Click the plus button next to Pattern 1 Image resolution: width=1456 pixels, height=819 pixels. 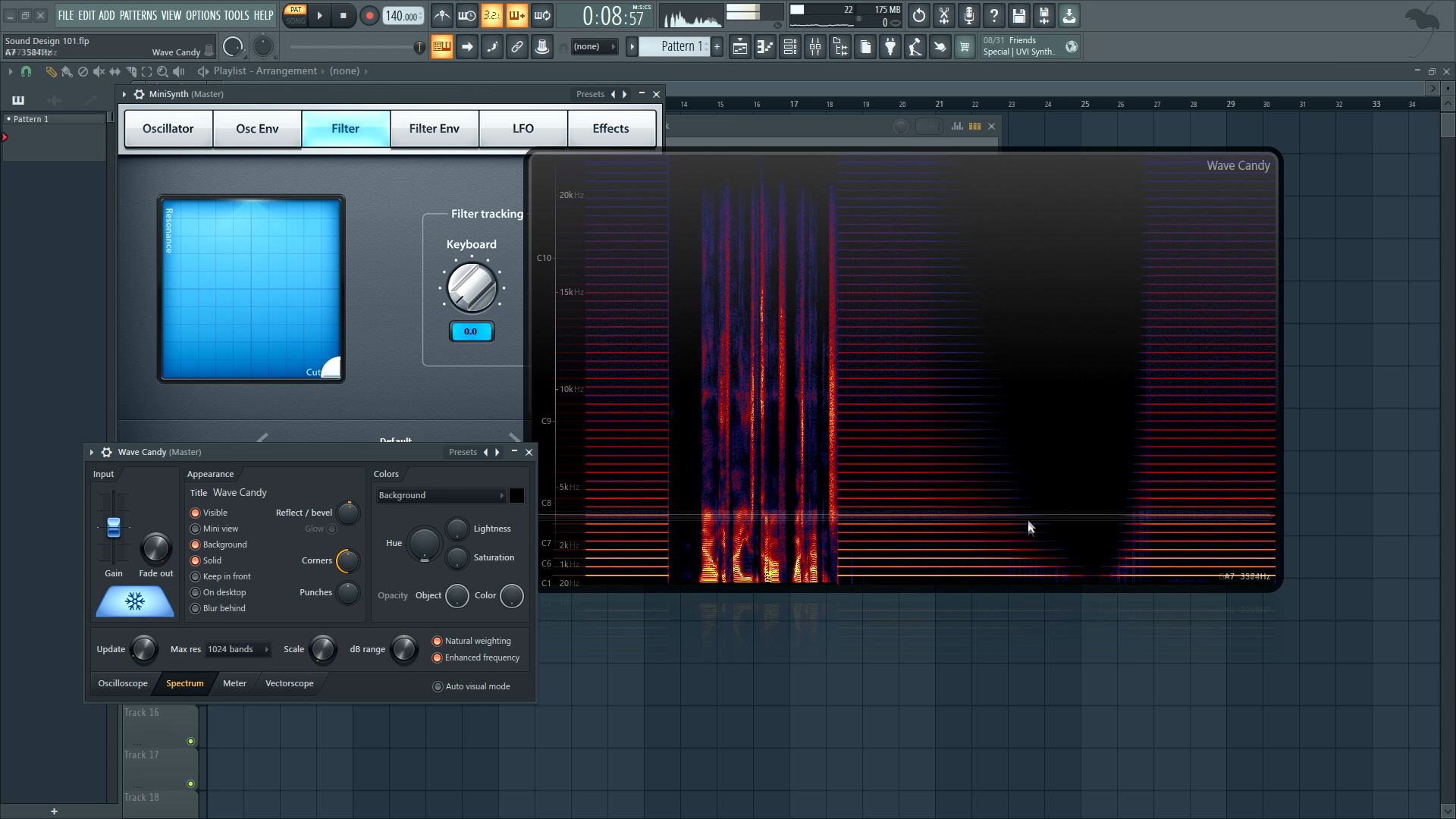coord(717,46)
